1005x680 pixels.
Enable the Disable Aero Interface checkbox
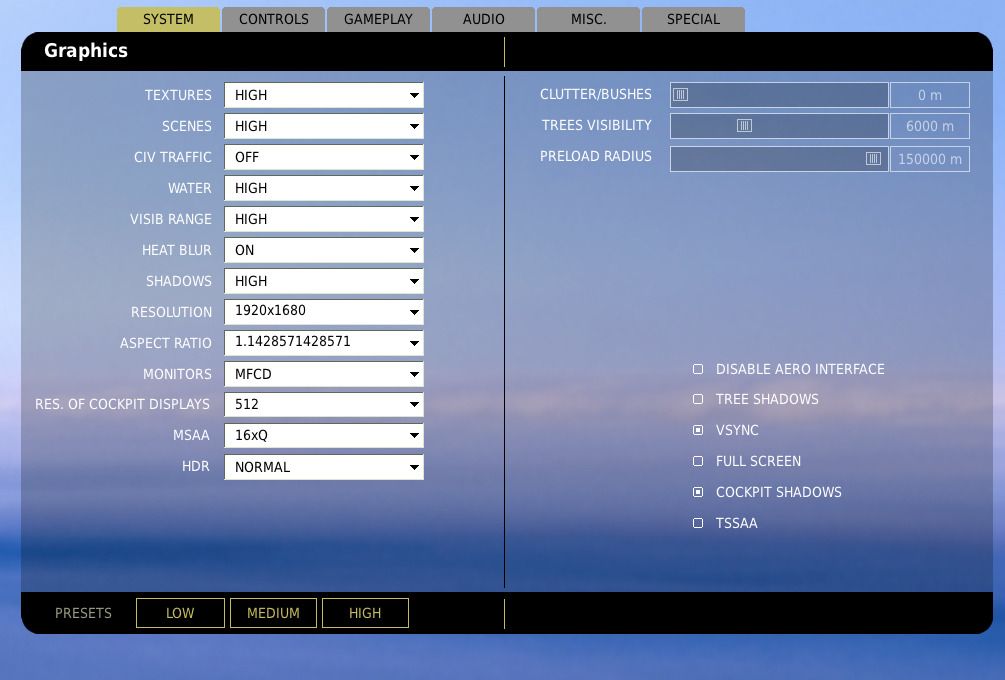[698, 369]
